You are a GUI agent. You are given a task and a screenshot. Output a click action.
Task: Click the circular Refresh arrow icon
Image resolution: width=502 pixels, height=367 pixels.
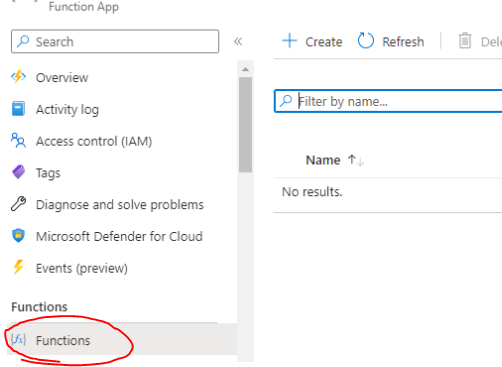click(x=366, y=41)
